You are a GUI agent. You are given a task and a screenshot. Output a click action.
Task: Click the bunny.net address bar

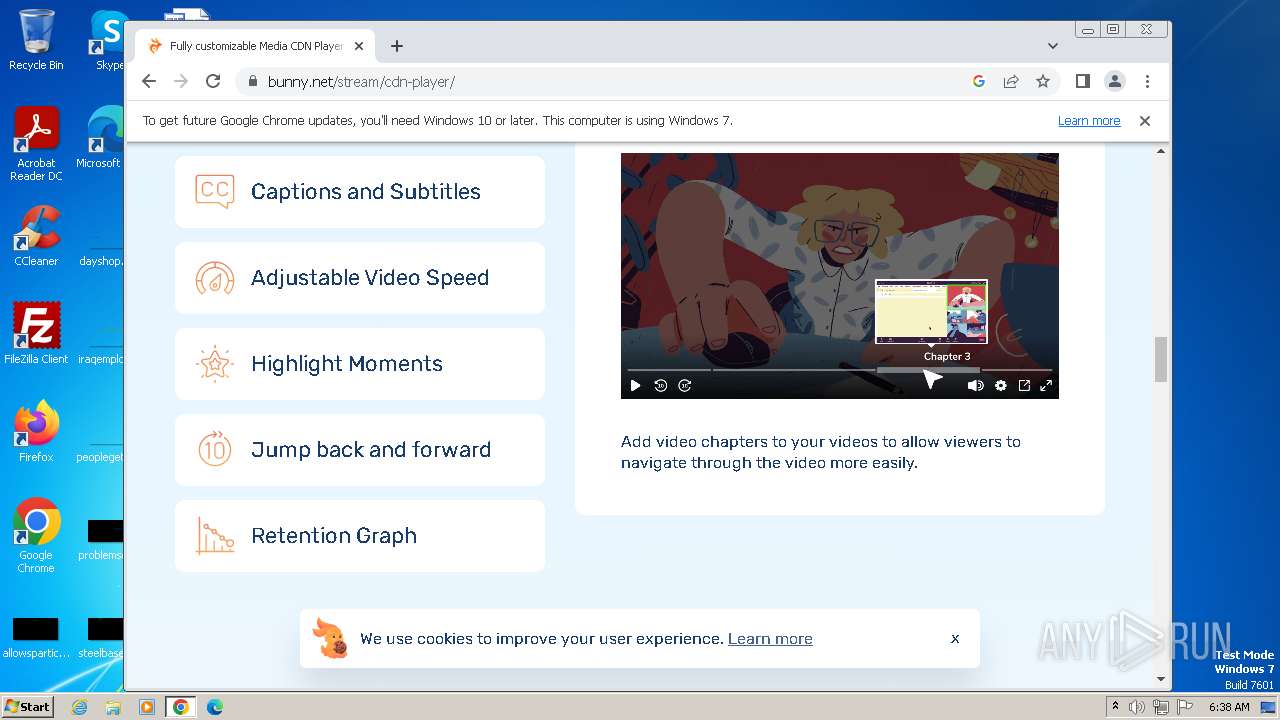600,82
